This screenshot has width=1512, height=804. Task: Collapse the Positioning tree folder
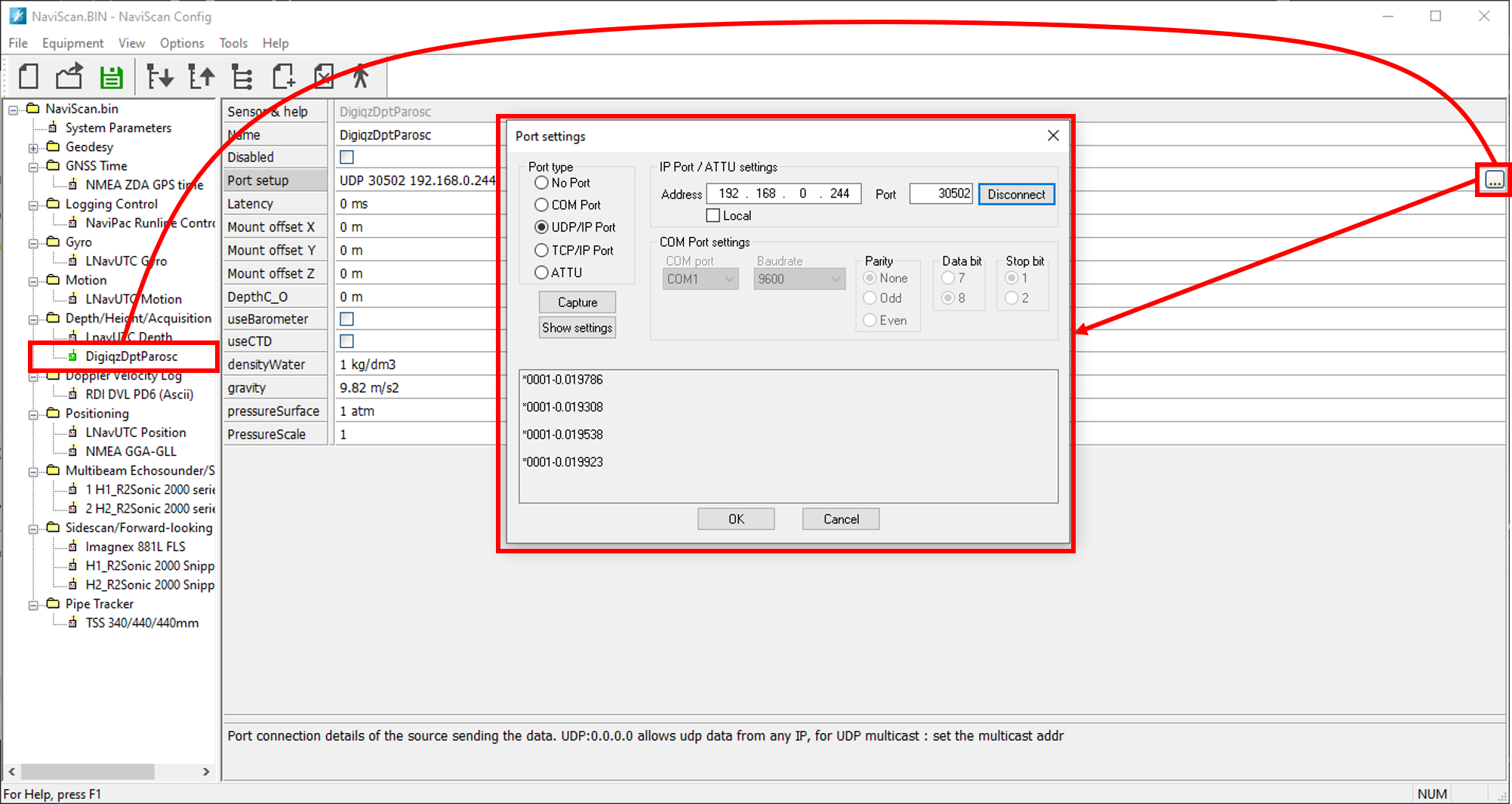click(33, 414)
